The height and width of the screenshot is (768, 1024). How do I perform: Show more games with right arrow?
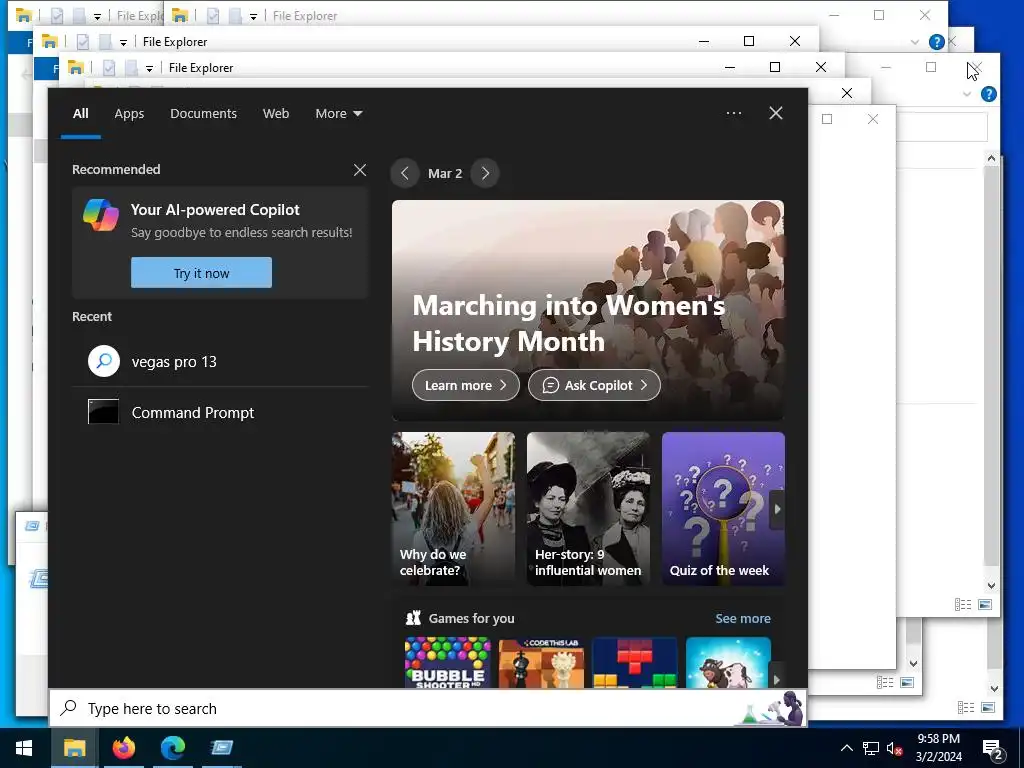(776, 679)
